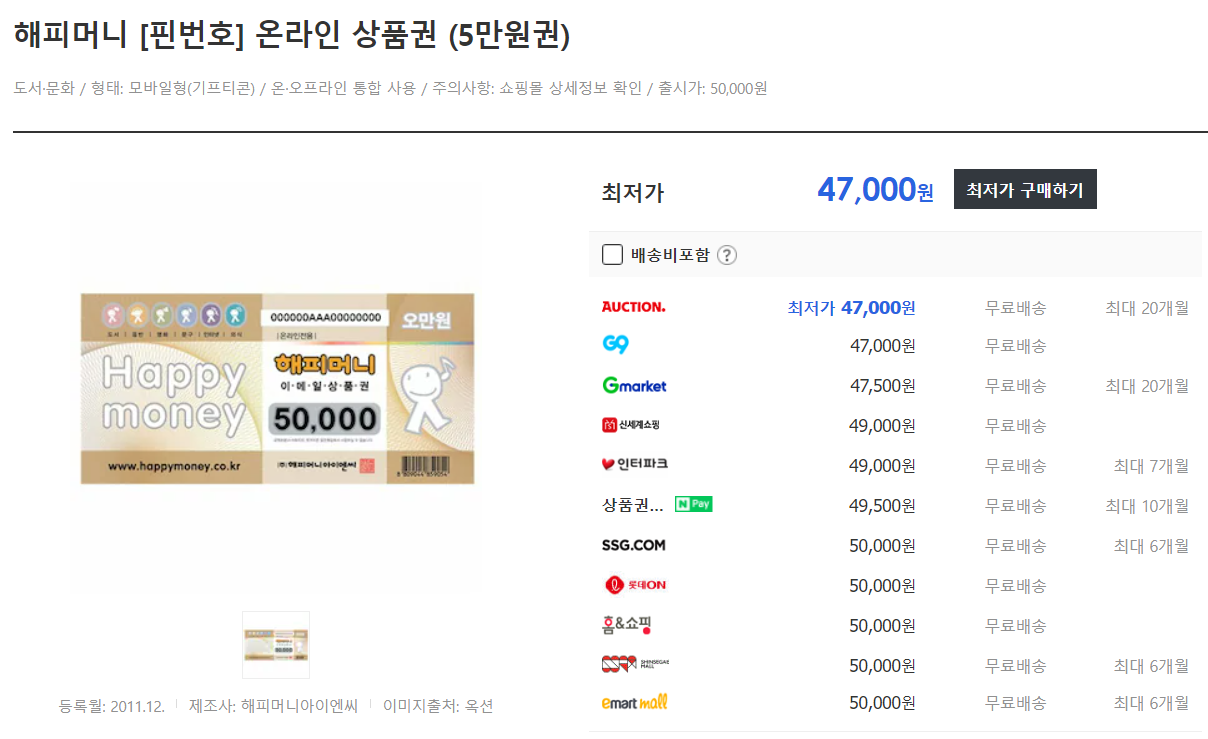The image size is (1208, 739).
Task: Click the question mark help icon beside 배송비포함
Action: click(727, 255)
